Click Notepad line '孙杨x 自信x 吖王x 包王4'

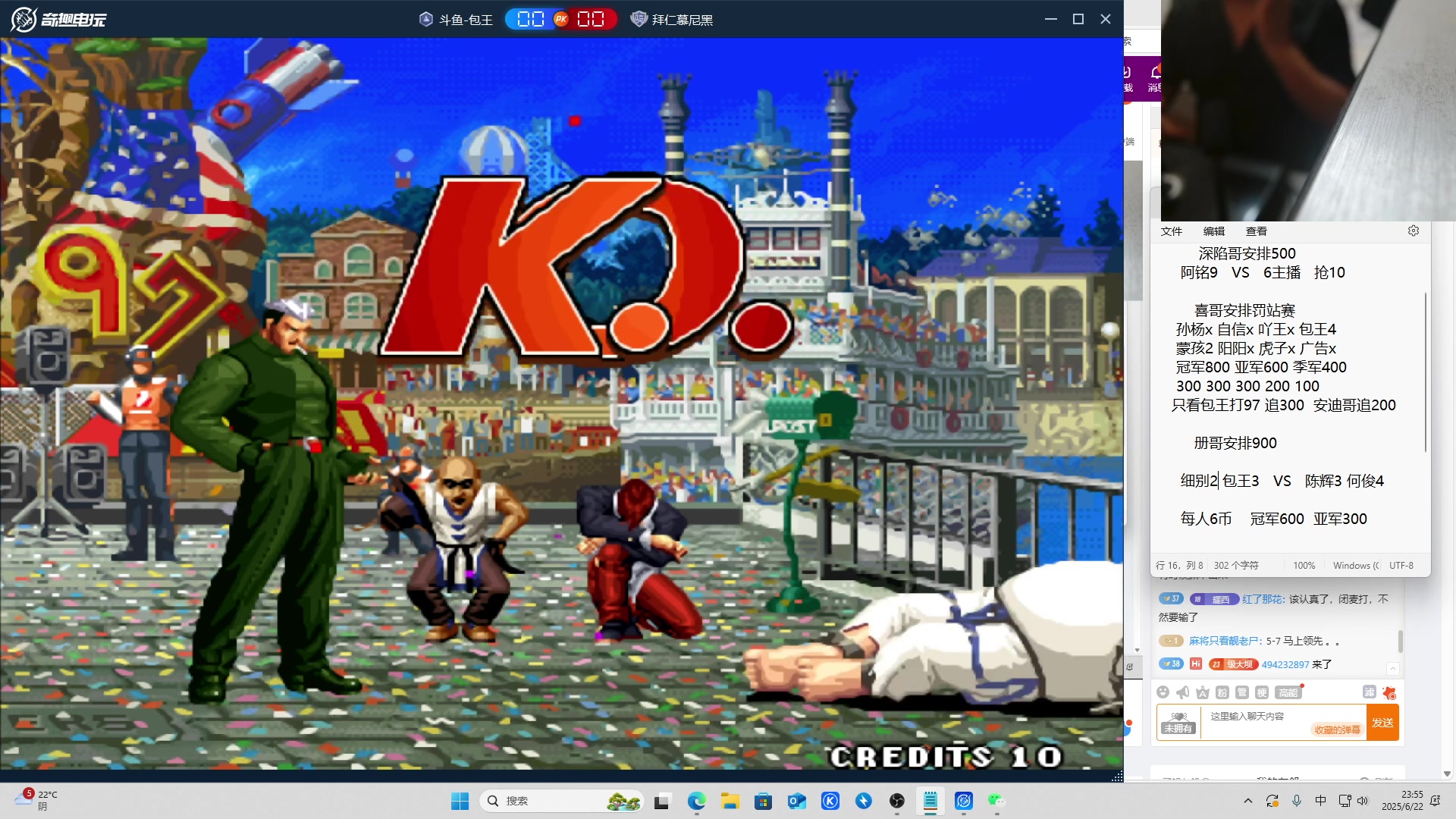click(1256, 329)
